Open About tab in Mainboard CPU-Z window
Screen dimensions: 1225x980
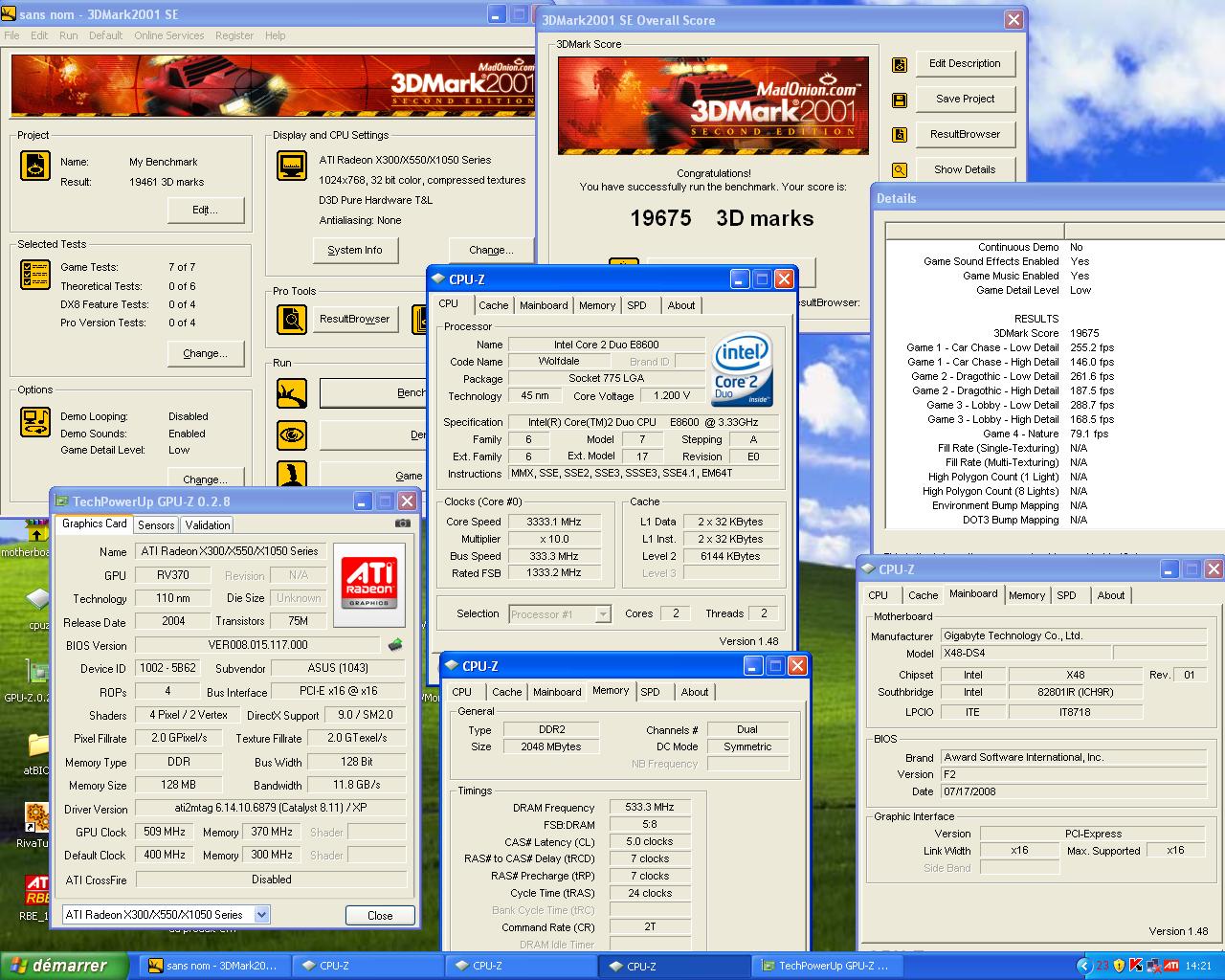coord(1111,595)
